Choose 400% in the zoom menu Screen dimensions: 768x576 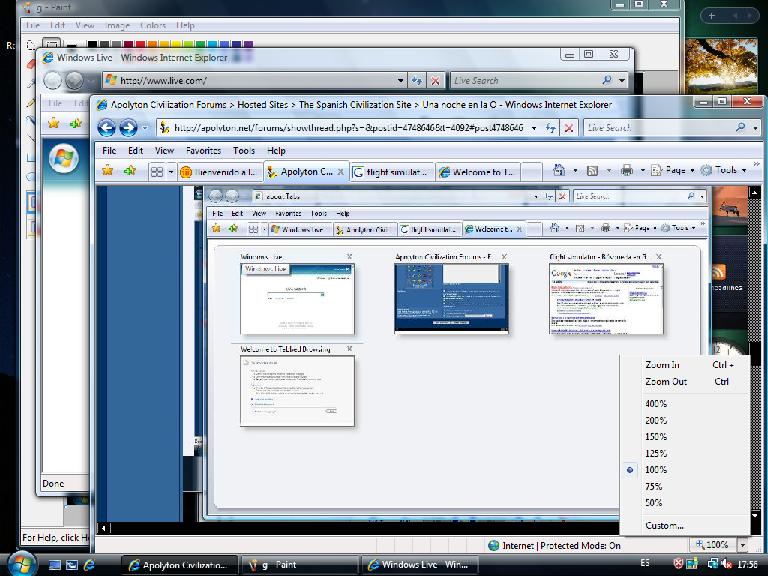point(656,404)
